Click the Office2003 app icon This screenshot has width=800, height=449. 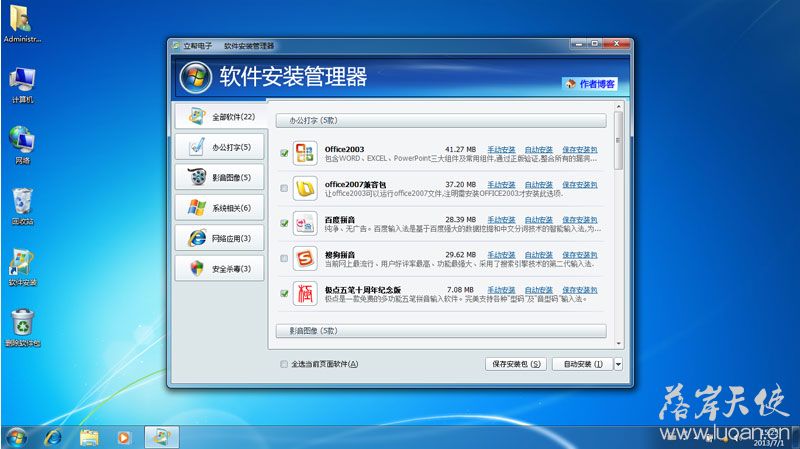[305, 153]
